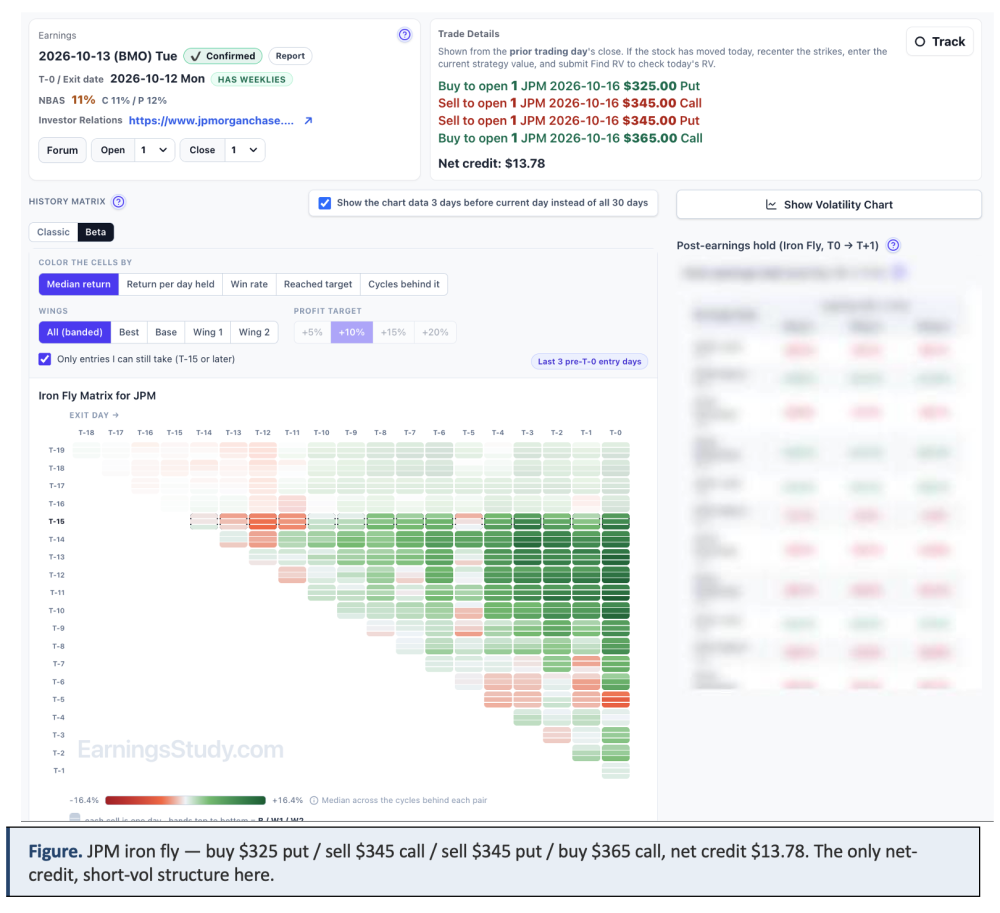This screenshot has height=913, width=1000.
Task: Click the Buy to open $325.00 Put line
Action: point(569,86)
